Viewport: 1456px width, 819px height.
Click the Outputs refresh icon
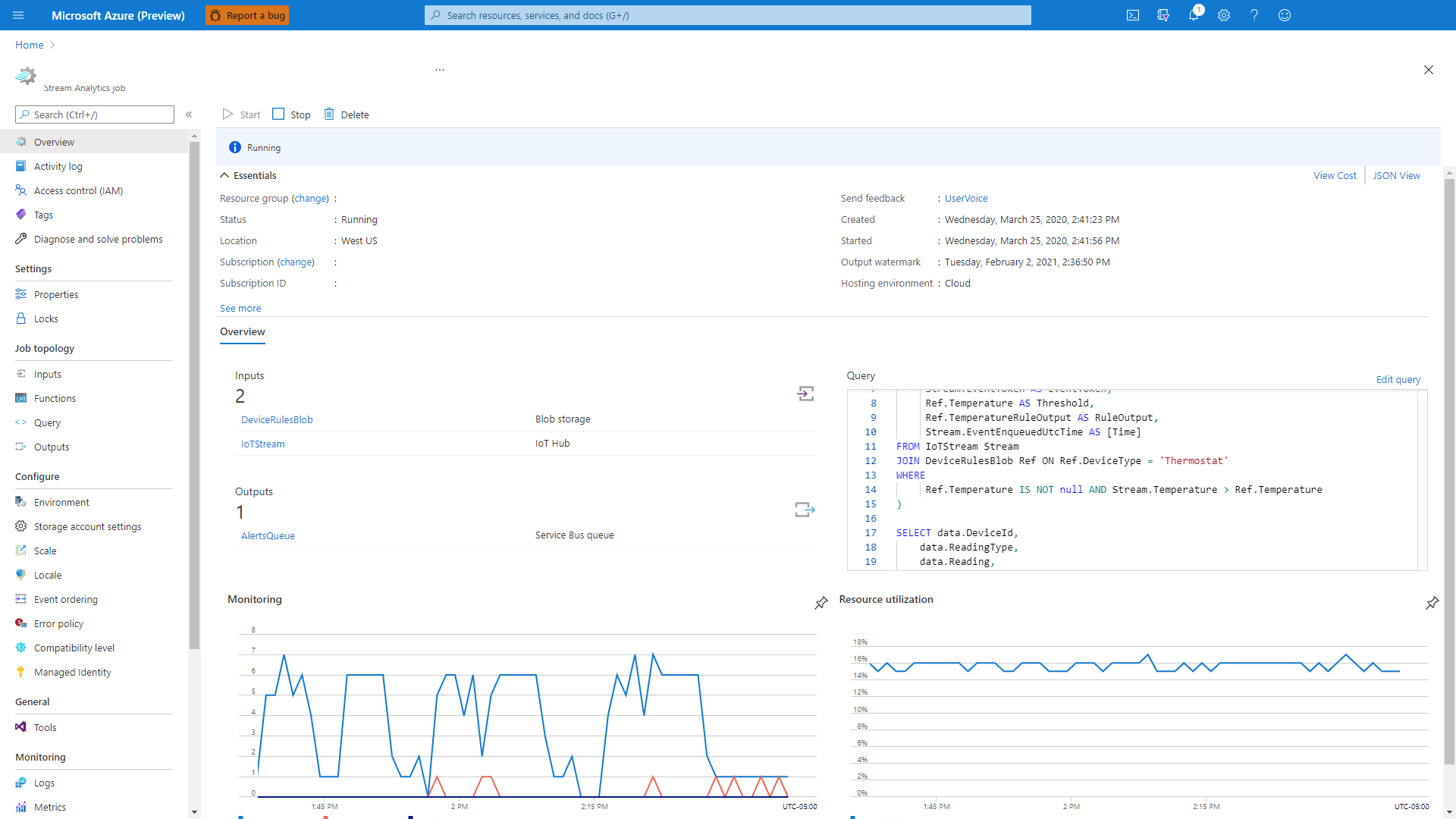click(x=805, y=509)
